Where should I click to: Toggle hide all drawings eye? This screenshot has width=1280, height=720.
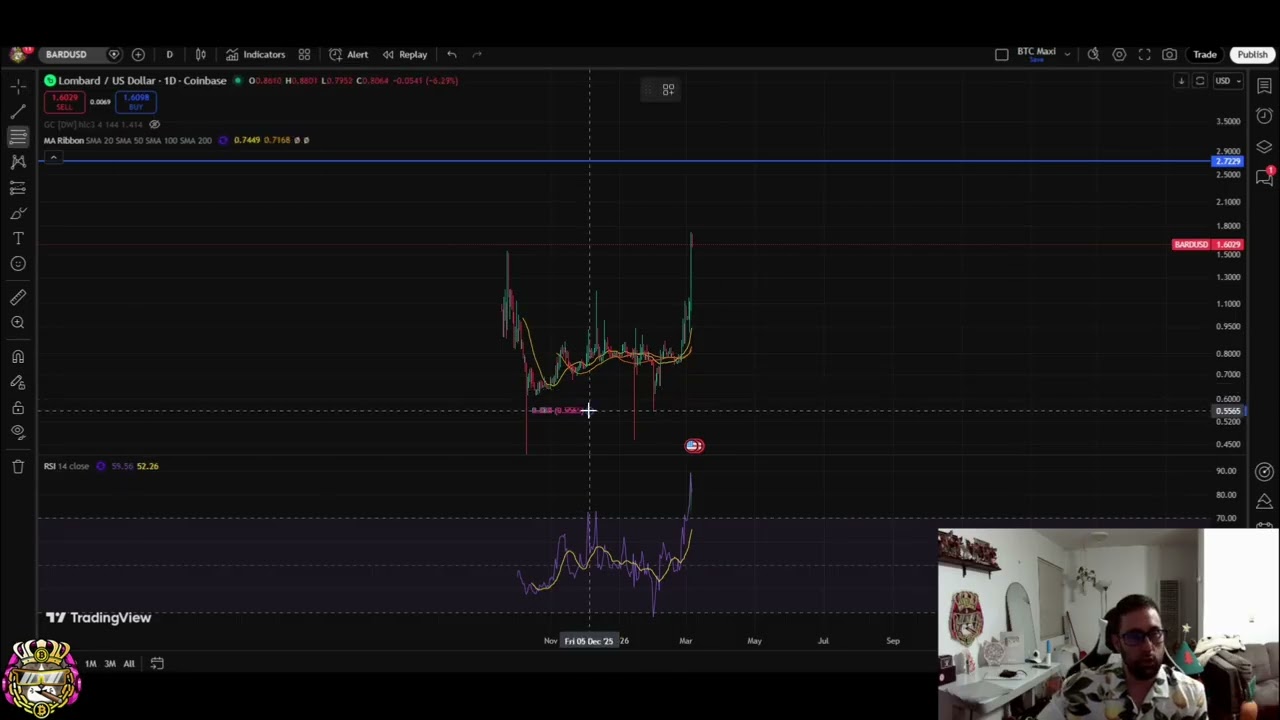pos(18,432)
